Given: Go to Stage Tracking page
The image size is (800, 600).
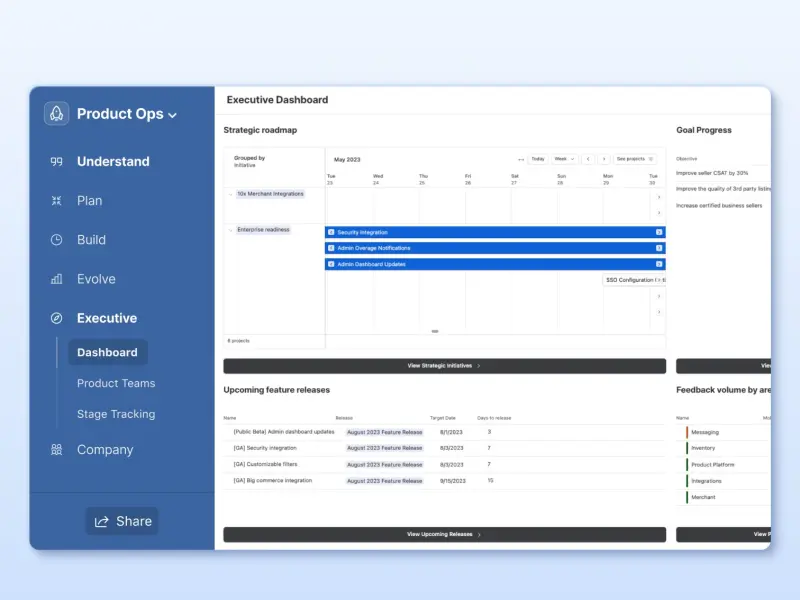Looking at the screenshot, I should click(x=116, y=414).
